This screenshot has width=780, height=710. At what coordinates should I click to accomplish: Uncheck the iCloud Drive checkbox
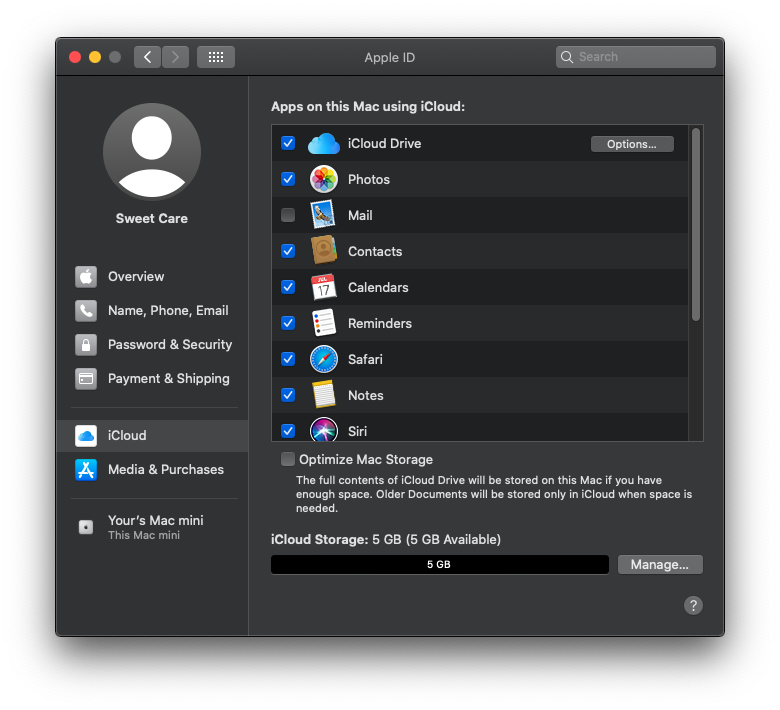pos(288,143)
